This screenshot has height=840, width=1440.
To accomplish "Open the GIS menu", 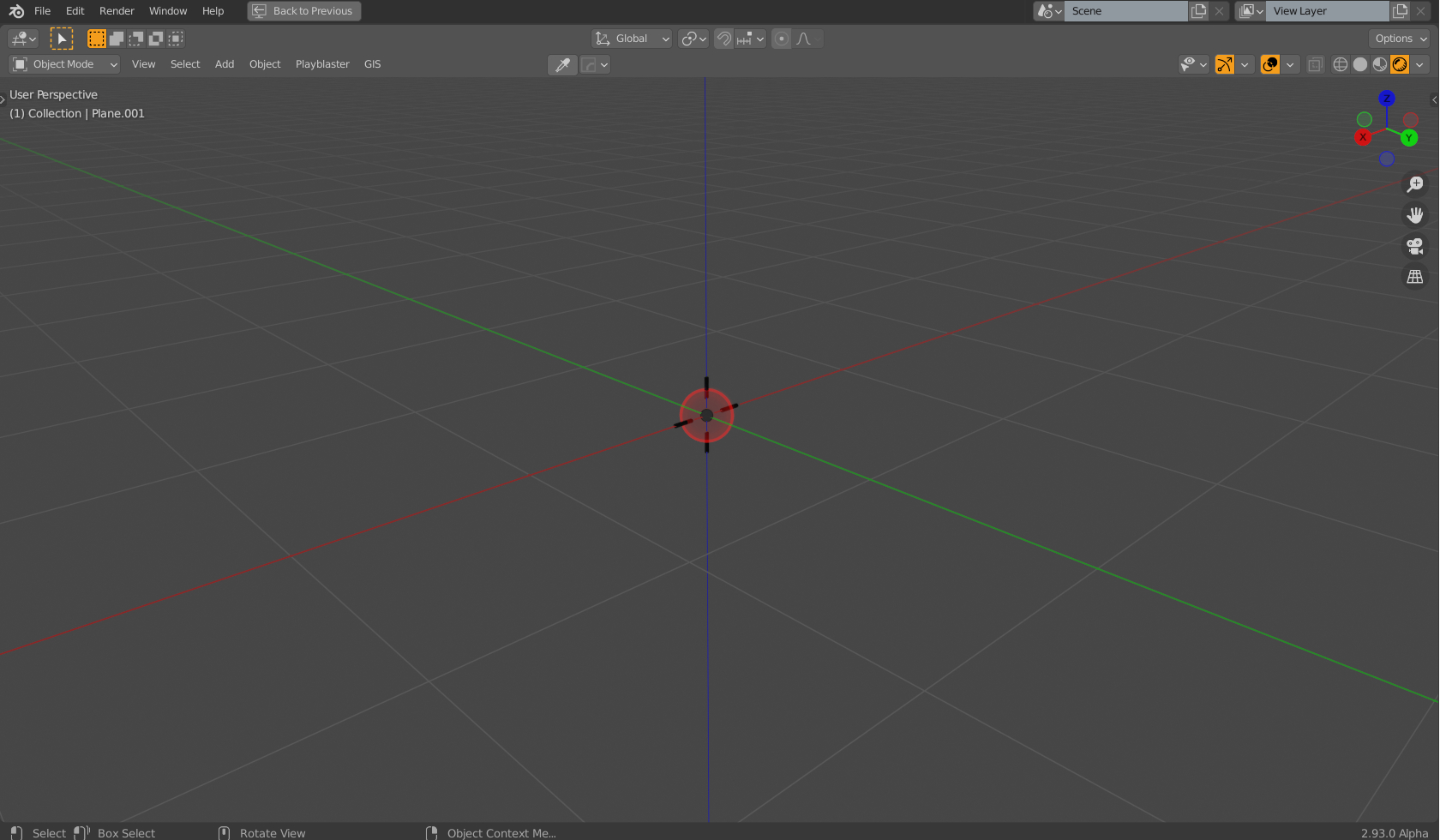I will pyautogui.click(x=372, y=64).
